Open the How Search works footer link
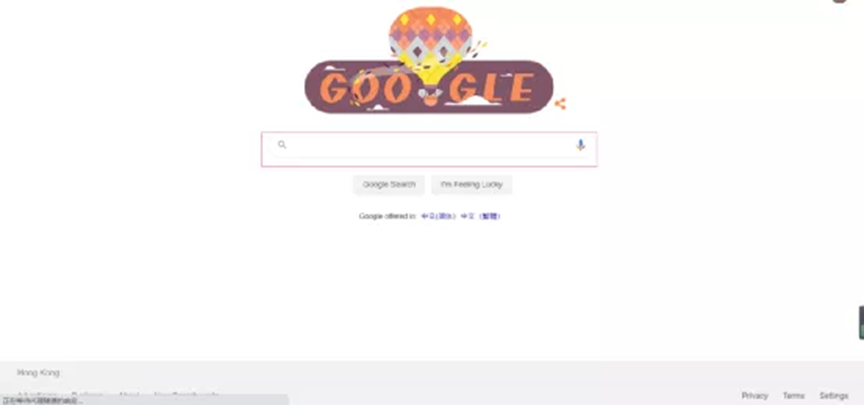 186,395
